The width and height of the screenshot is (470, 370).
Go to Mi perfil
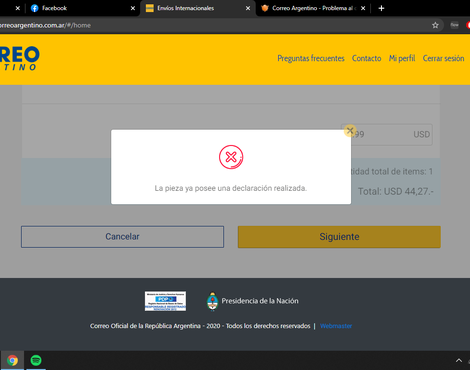tap(402, 58)
